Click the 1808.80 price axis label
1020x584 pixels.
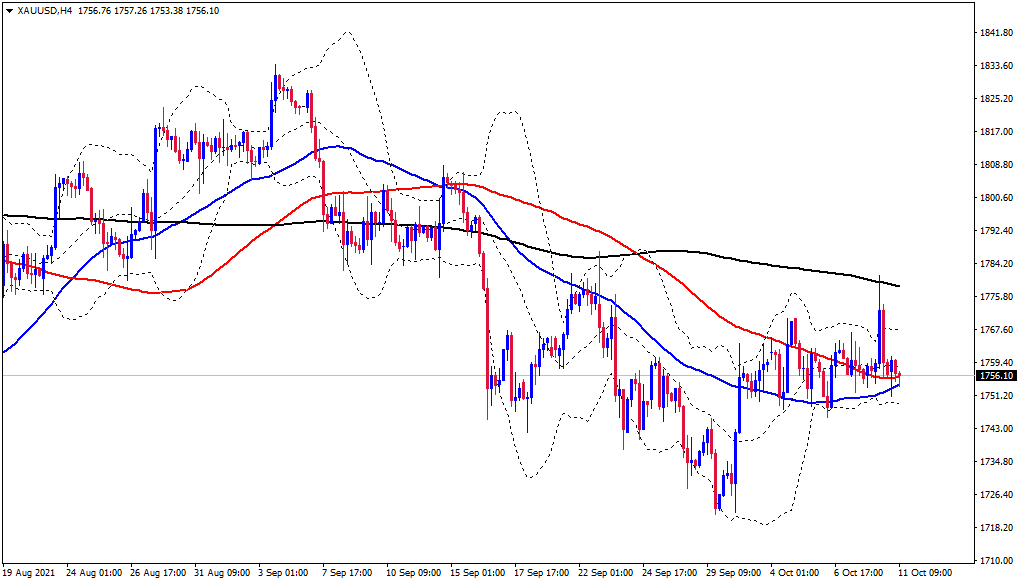click(997, 165)
